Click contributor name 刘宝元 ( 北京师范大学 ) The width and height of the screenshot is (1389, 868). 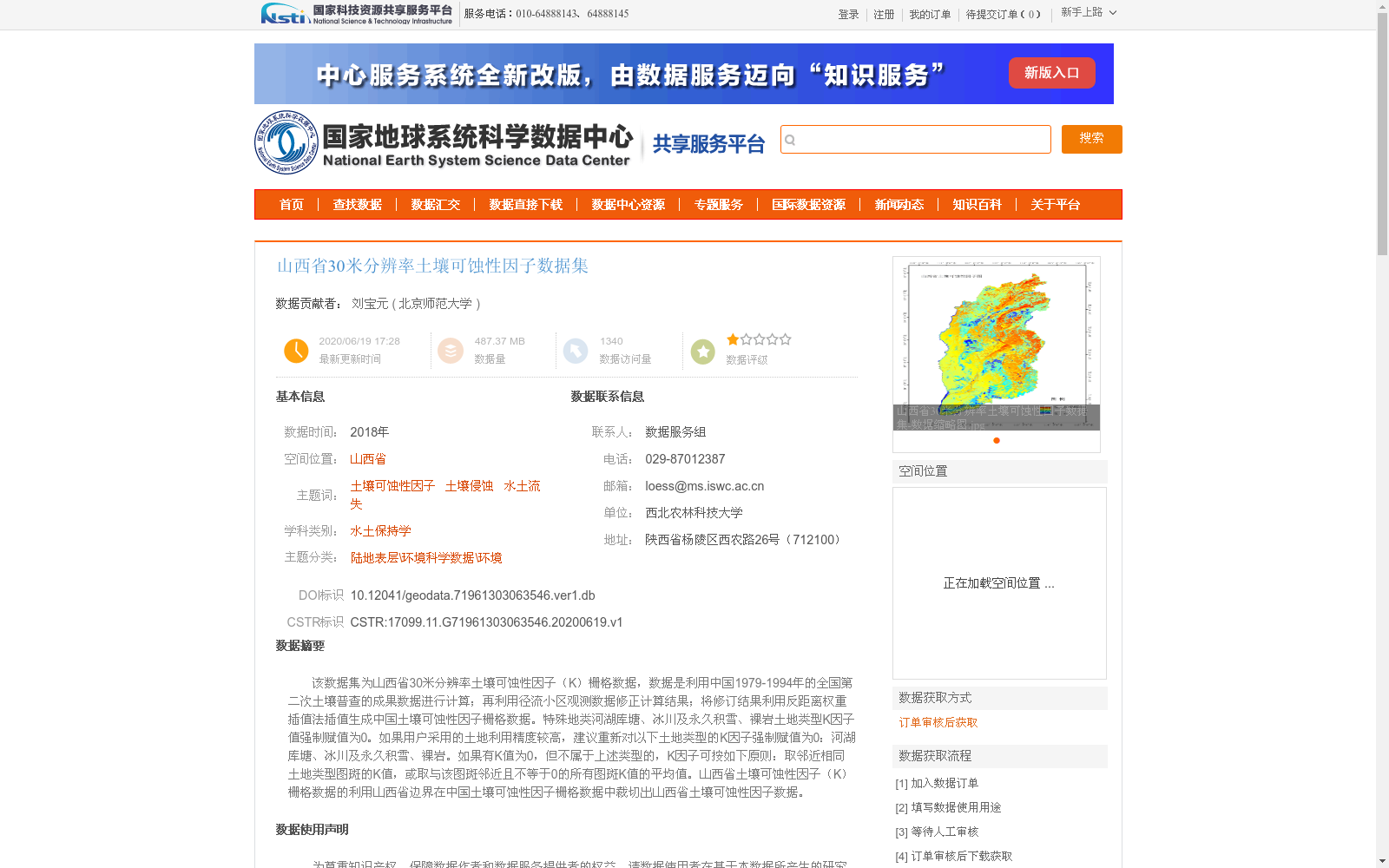tap(416, 304)
